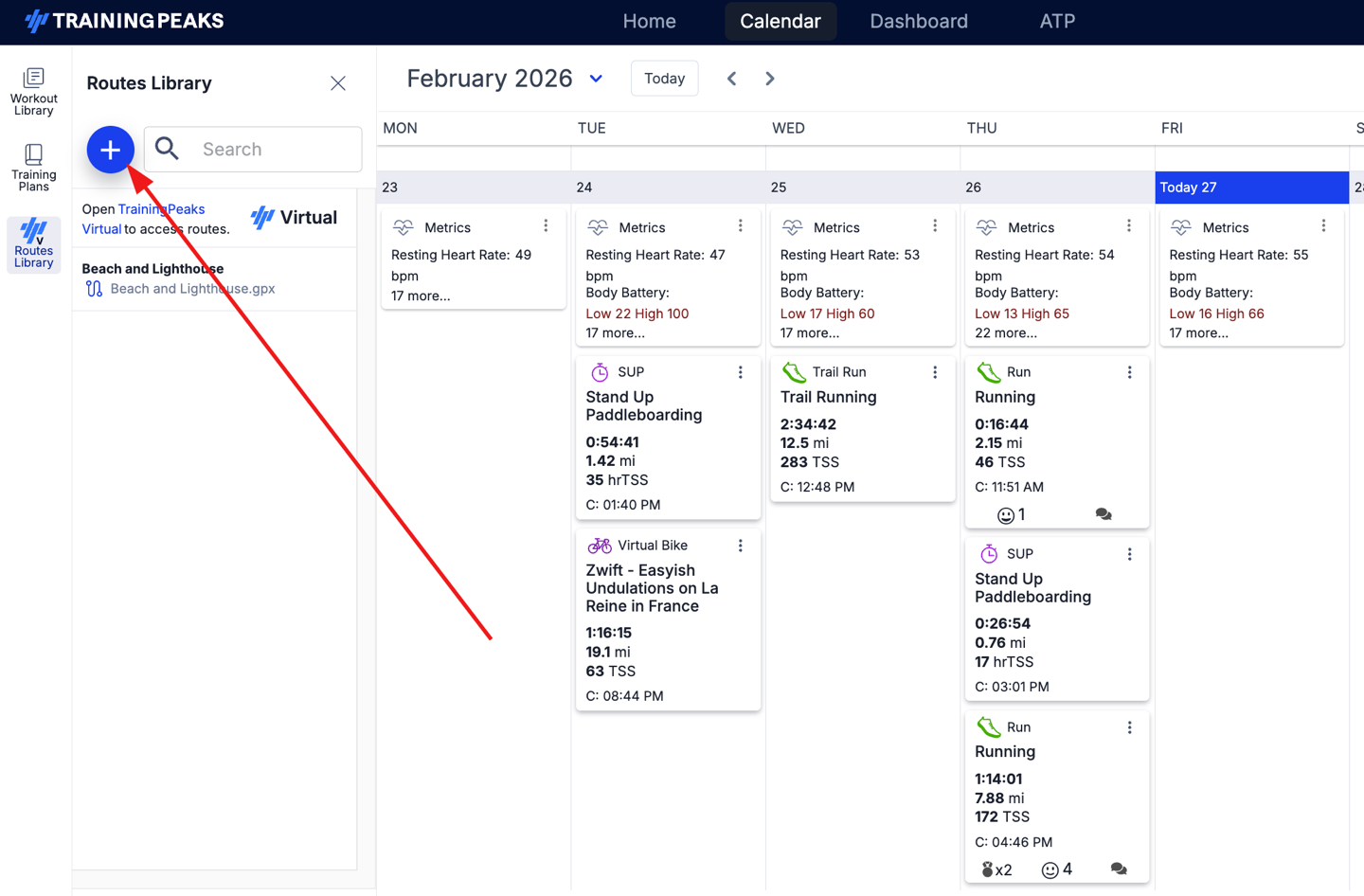Image resolution: width=1364 pixels, height=896 pixels.
Task: Open the Home tab
Action: tap(649, 21)
